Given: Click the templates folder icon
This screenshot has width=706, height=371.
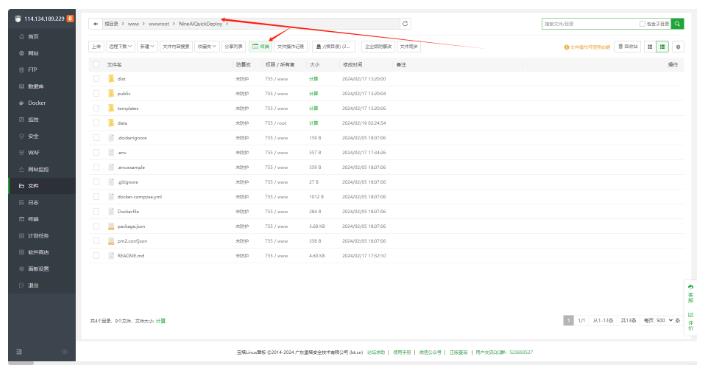Looking at the screenshot, I should click(x=111, y=108).
